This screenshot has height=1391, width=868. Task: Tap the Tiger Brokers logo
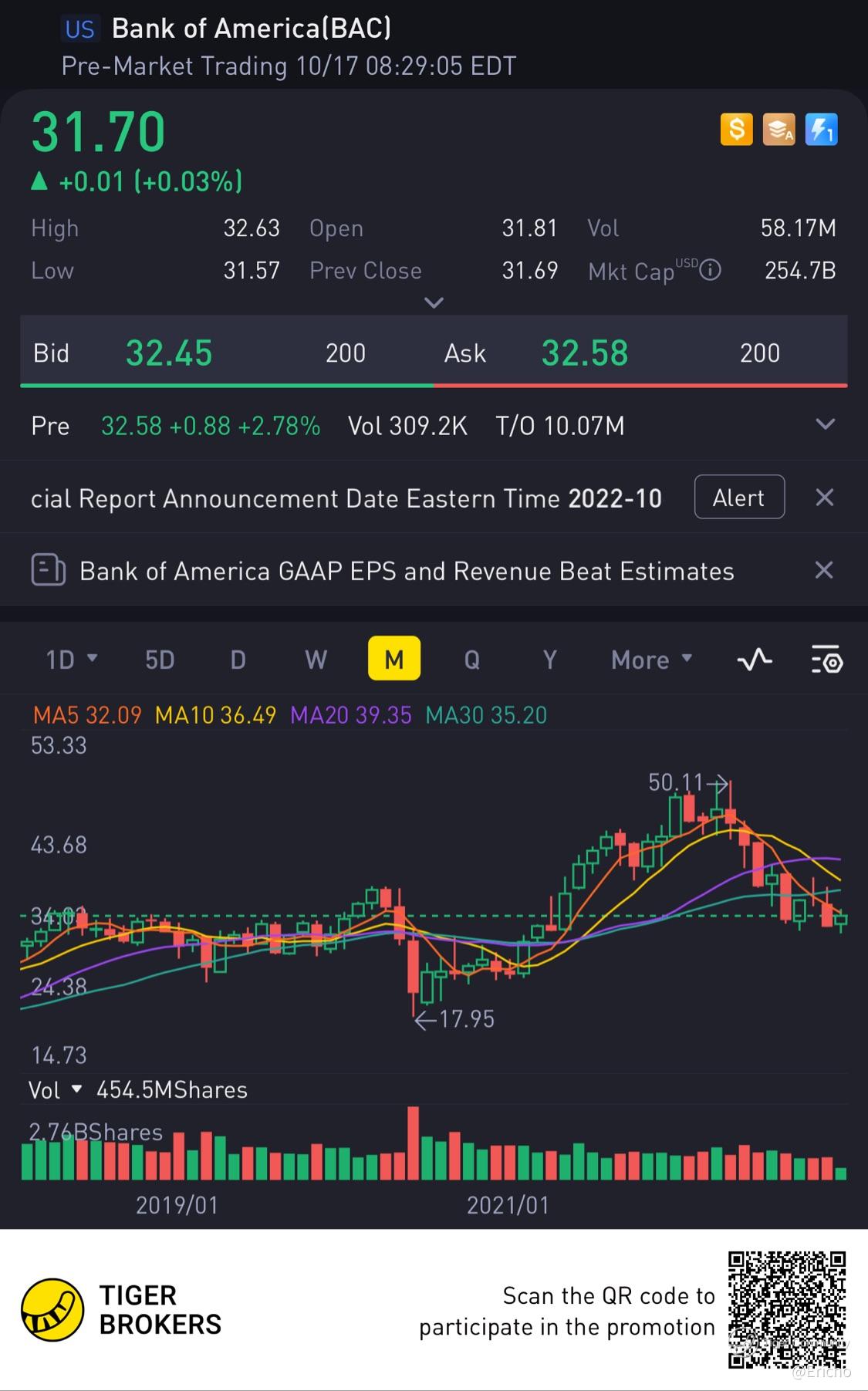pyautogui.click(x=52, y=1309)
